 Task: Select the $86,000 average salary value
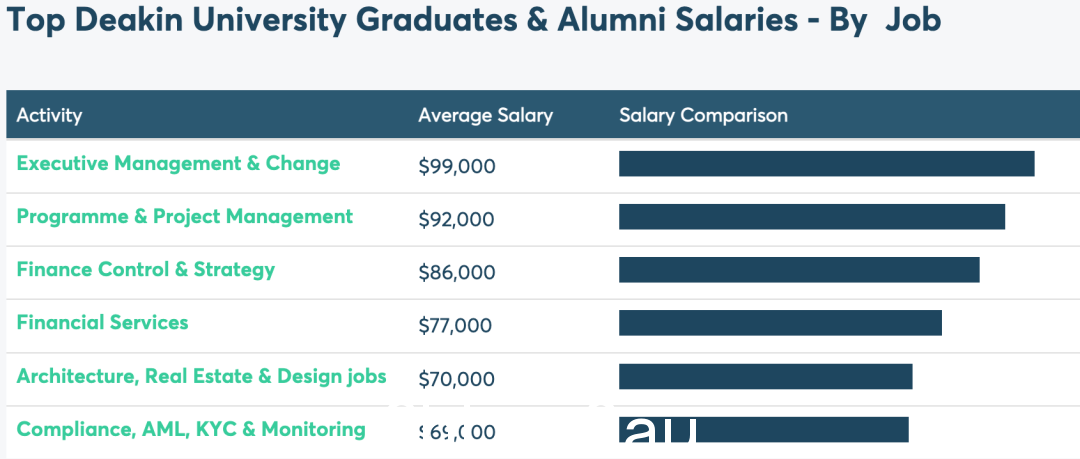(x=457, y=273)
